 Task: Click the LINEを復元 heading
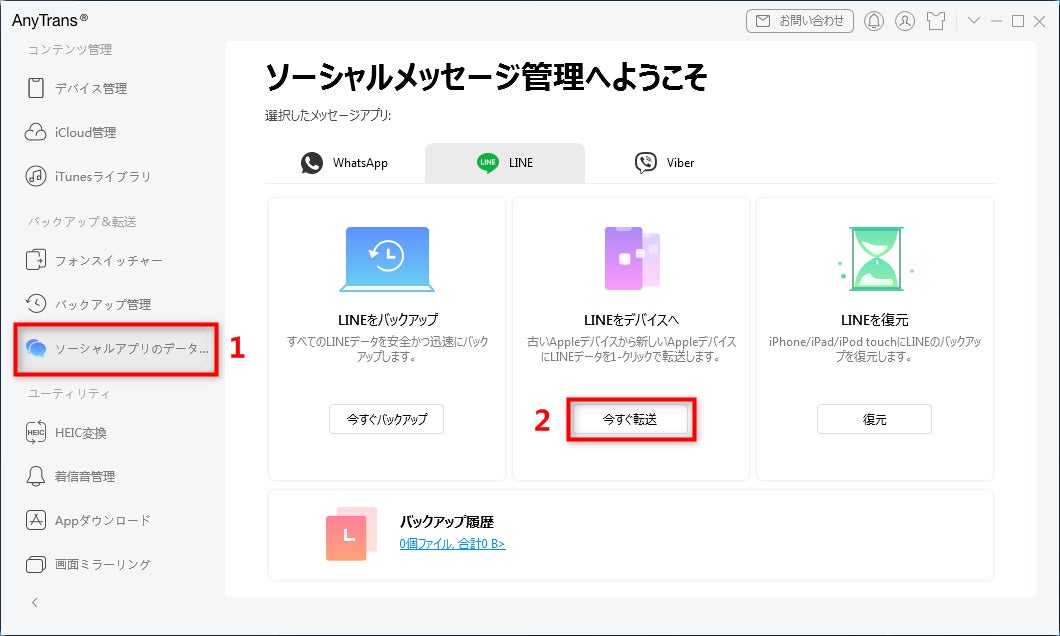[874, 320]
